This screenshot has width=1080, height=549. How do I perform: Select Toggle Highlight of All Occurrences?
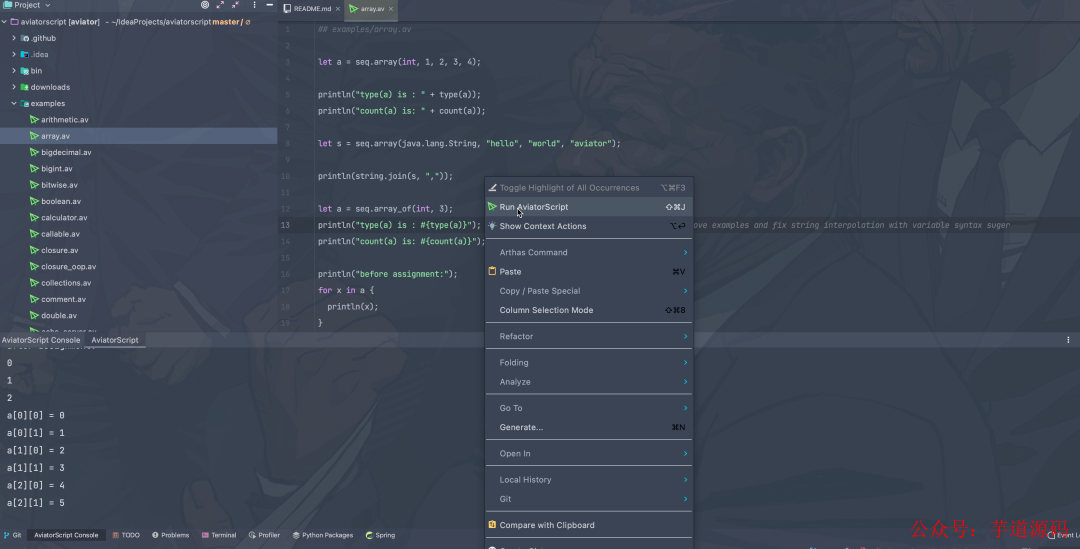coord(589,187)
